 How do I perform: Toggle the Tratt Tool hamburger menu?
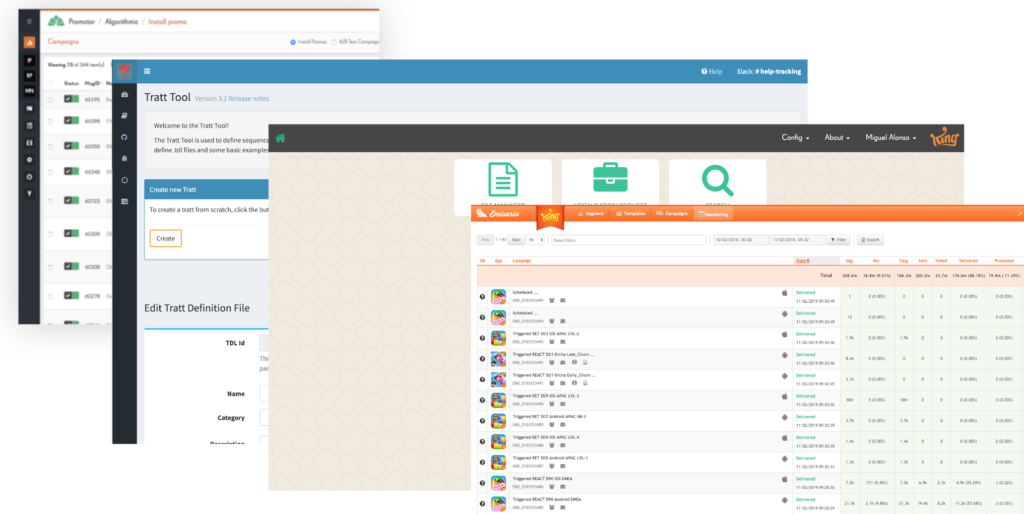(x=148, y=71)
